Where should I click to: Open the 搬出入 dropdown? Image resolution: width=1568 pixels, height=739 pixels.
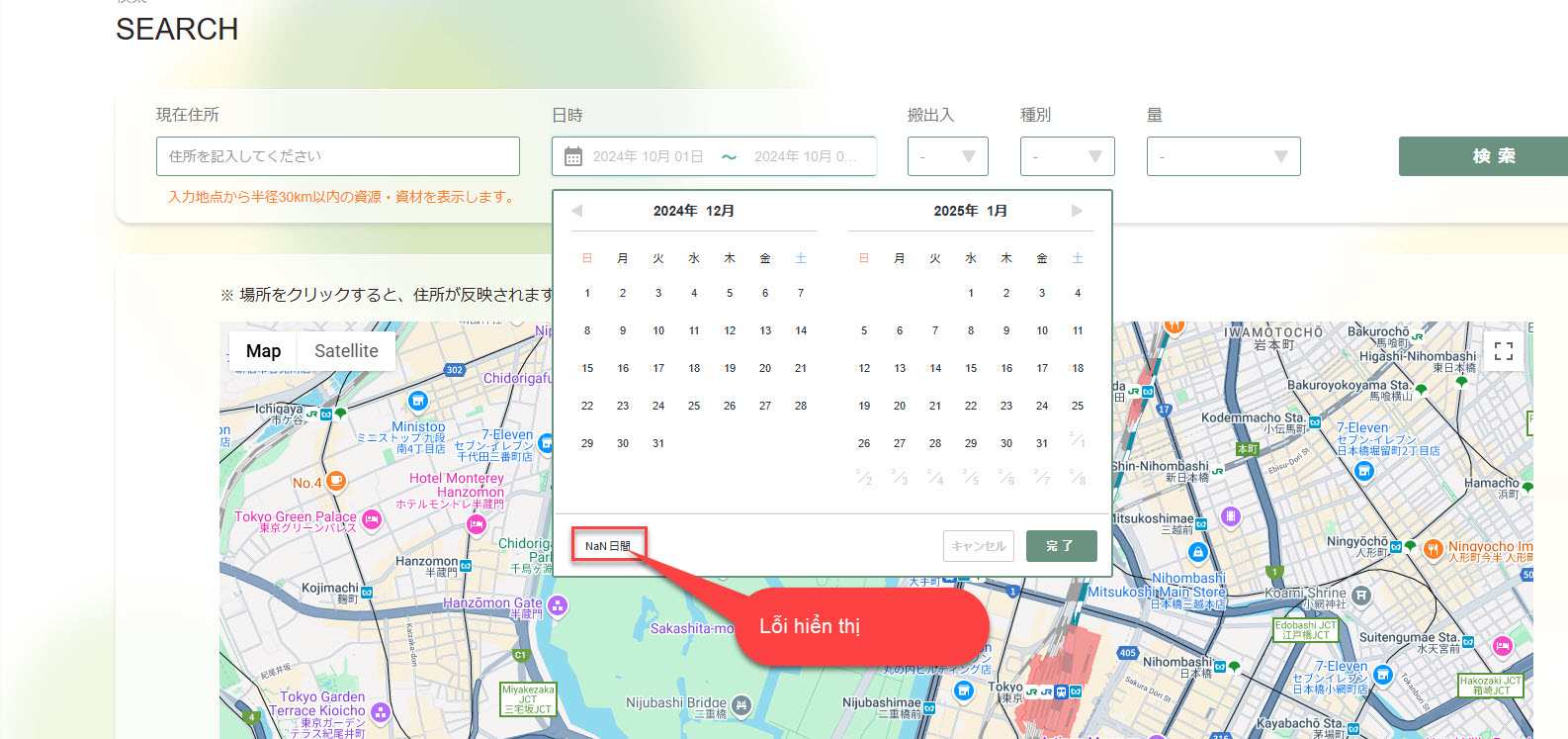pos(947,156)
